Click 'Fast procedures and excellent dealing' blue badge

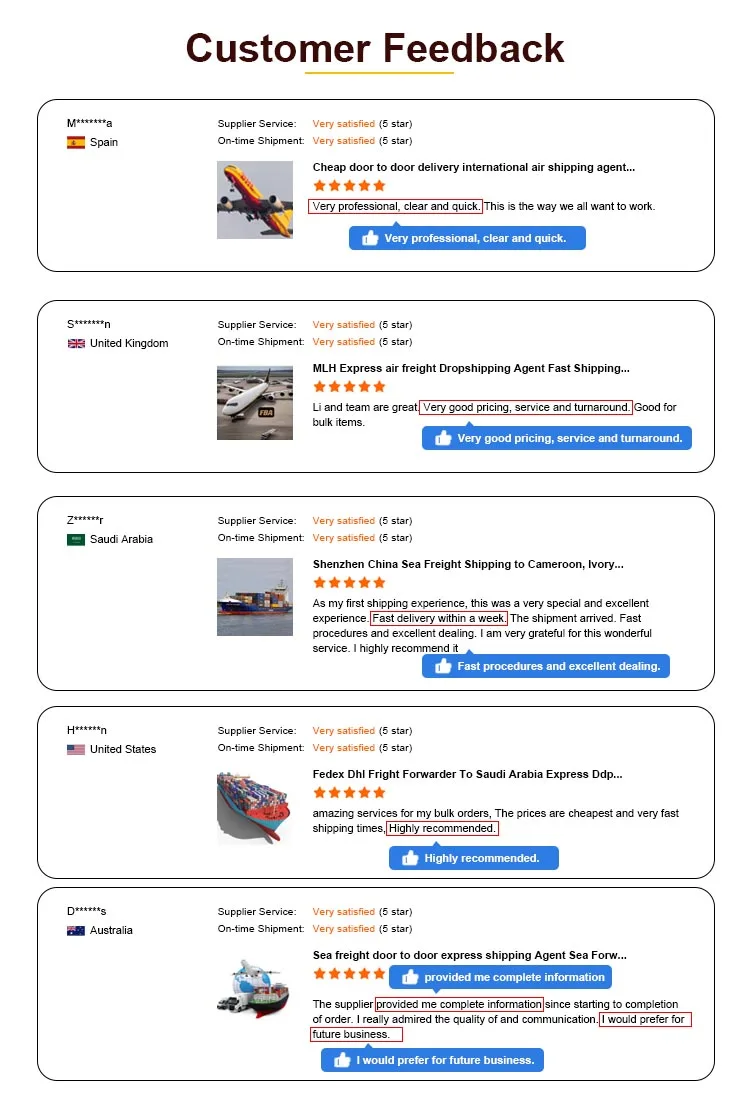(546, 666)
